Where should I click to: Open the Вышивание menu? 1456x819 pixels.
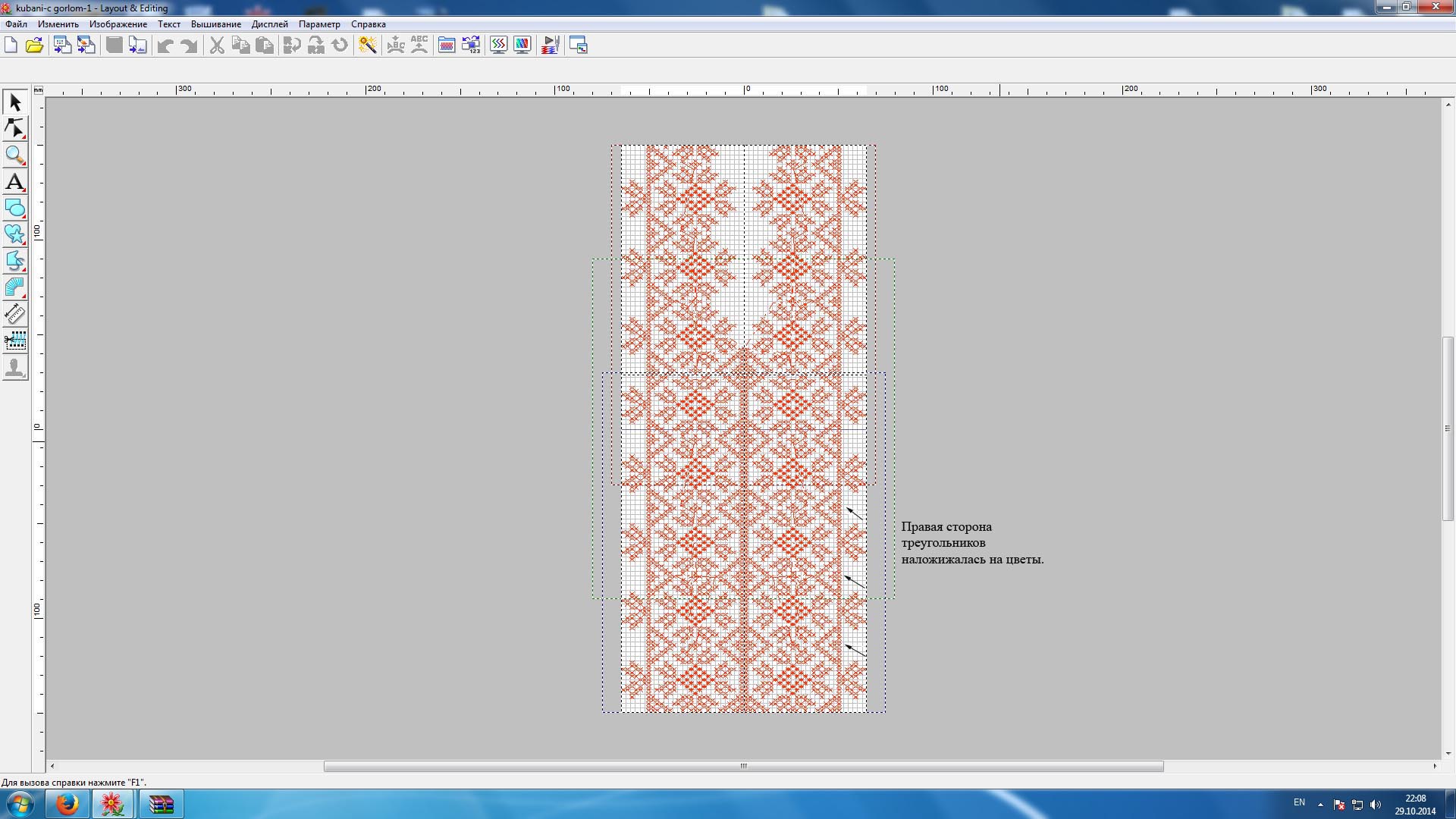(215, 24)
